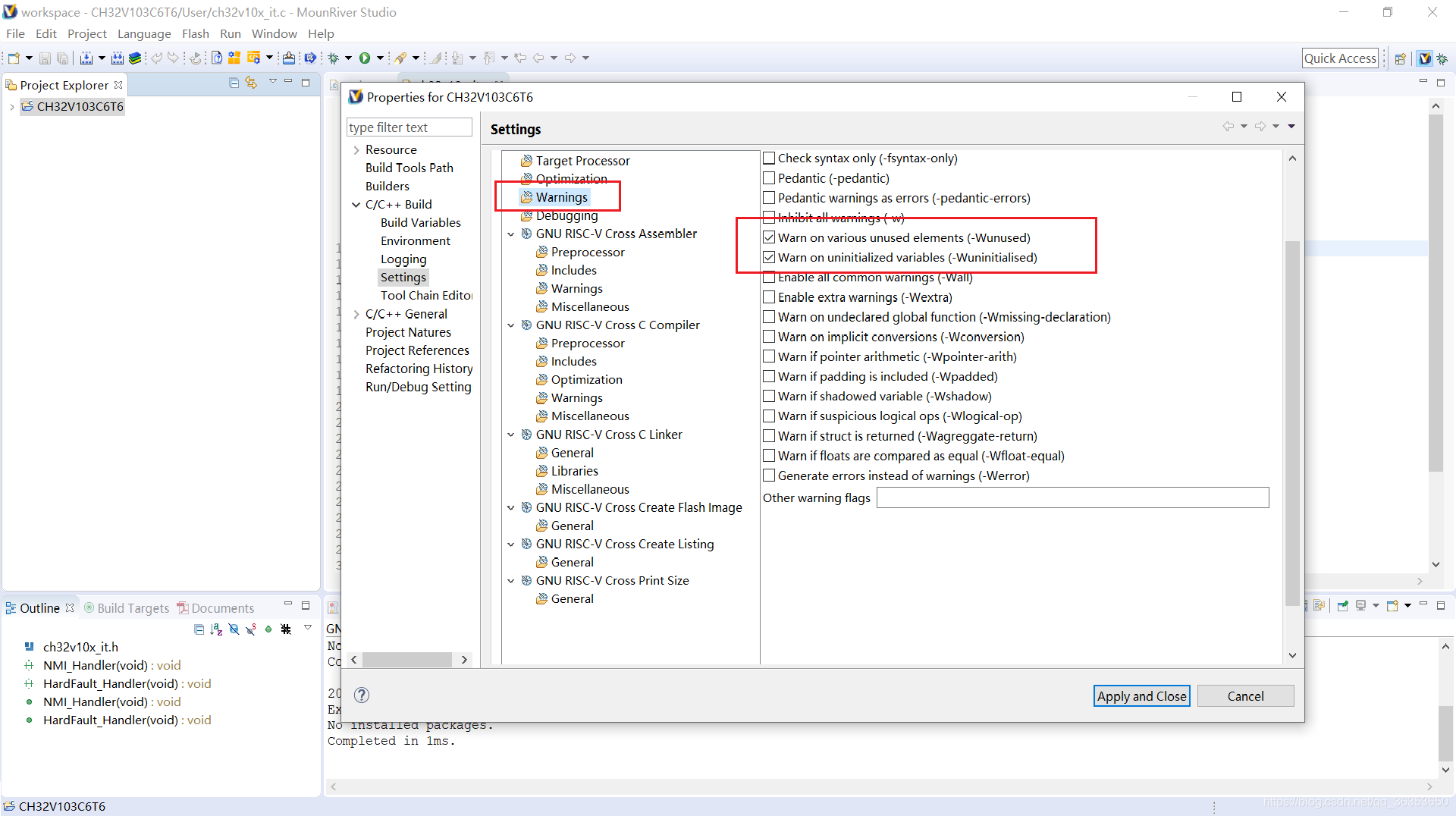Expand the Resource tree node
1456x816 pixels.
[x=356, y=150]
